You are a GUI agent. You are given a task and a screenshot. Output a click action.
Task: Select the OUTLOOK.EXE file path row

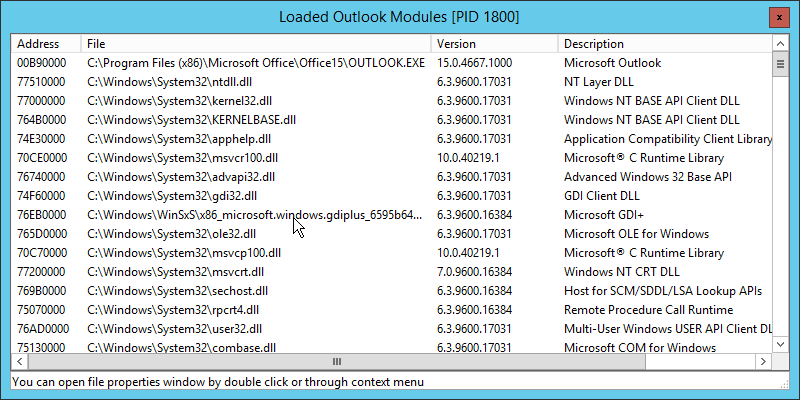(256, 63)
